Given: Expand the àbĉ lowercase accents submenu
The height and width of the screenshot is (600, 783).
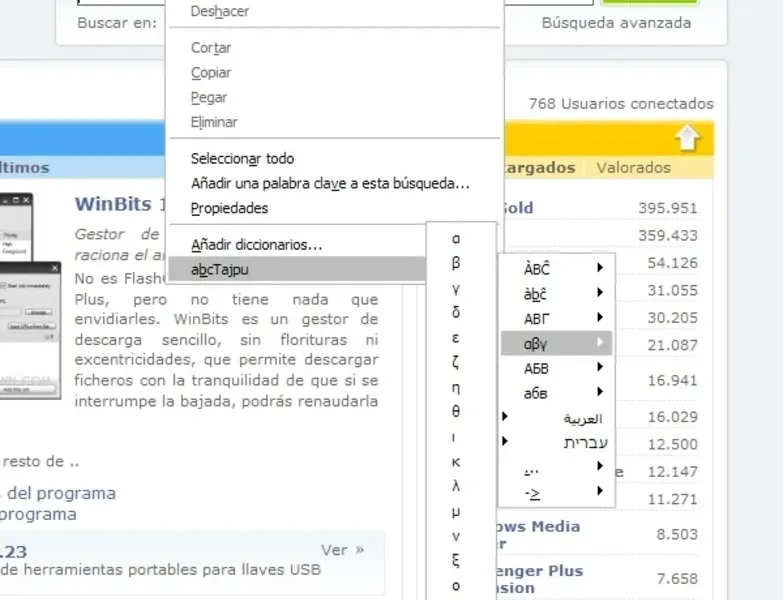Looking at the screenshot, I should [x=556, y=294].
